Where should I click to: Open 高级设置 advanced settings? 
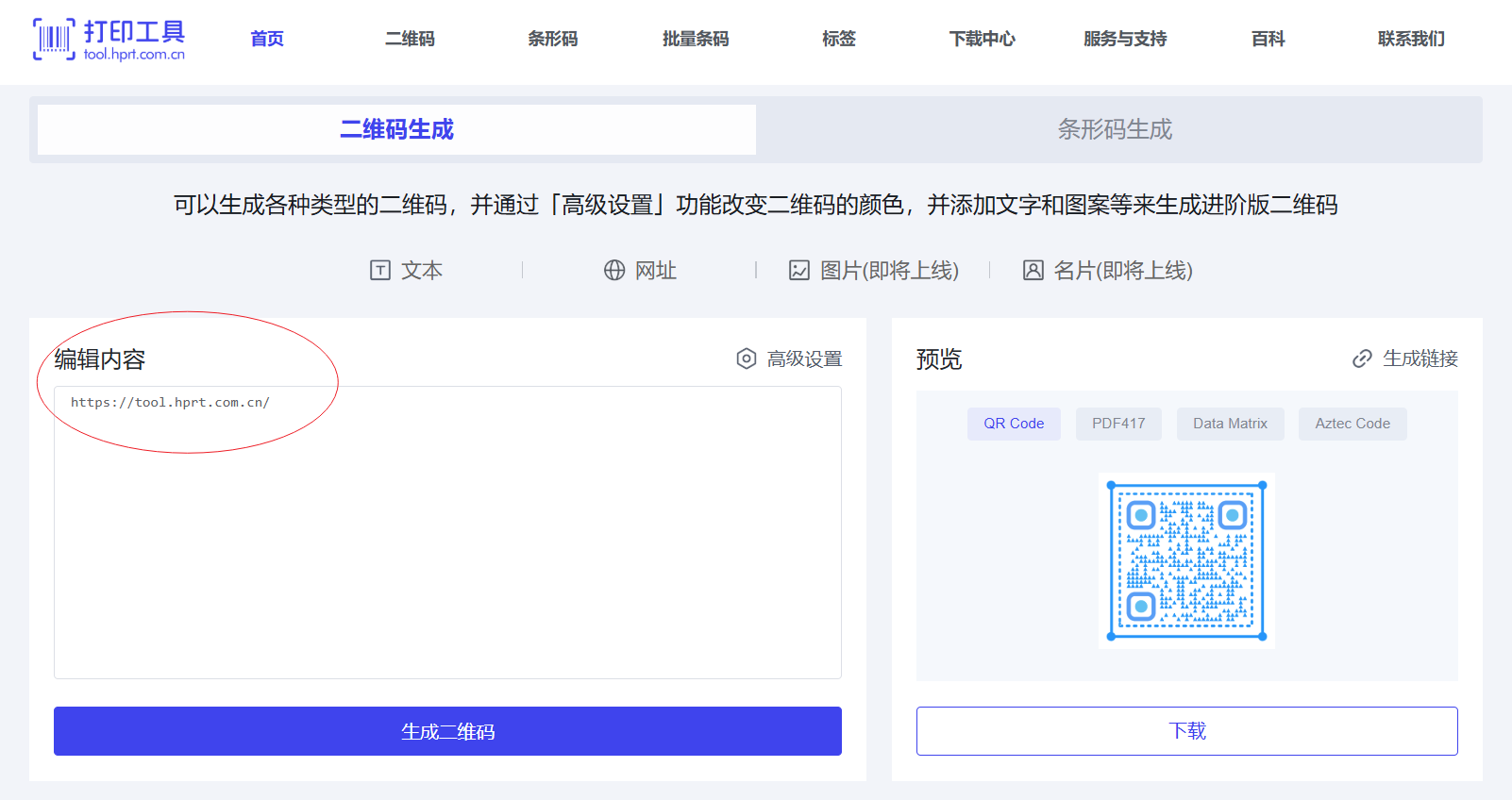click(x=789, y=358)
